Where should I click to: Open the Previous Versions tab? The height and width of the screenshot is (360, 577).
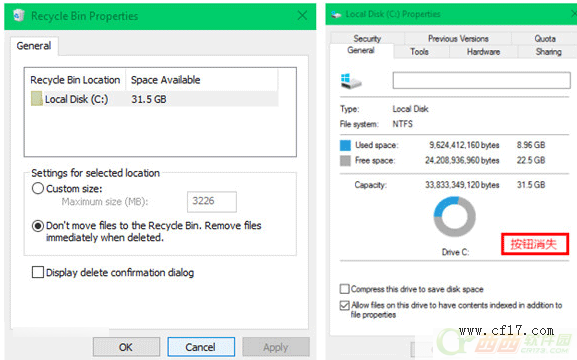(458, 38)
